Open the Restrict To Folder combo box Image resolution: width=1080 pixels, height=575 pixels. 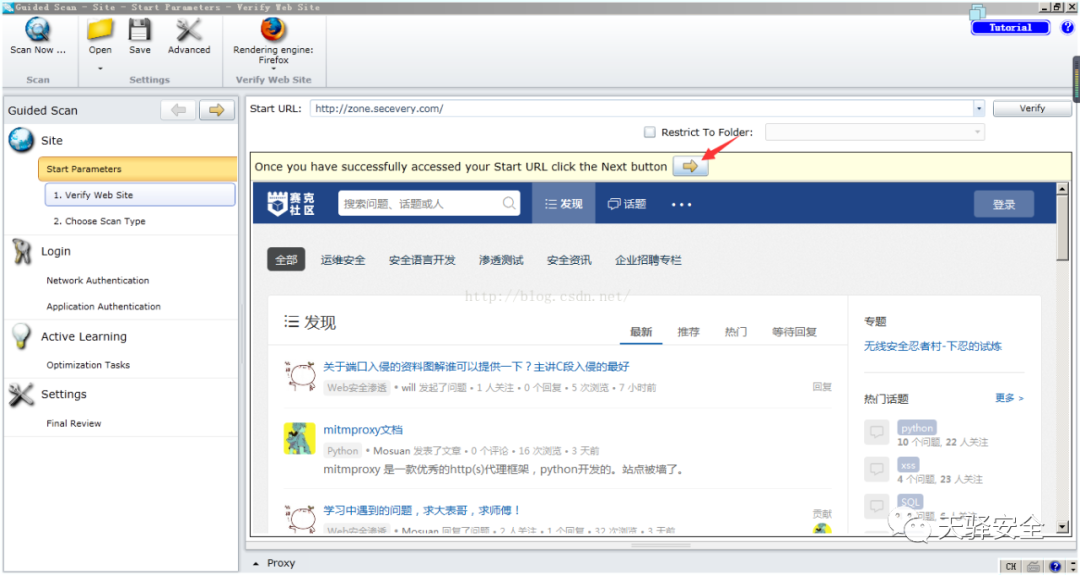(875, 132)
